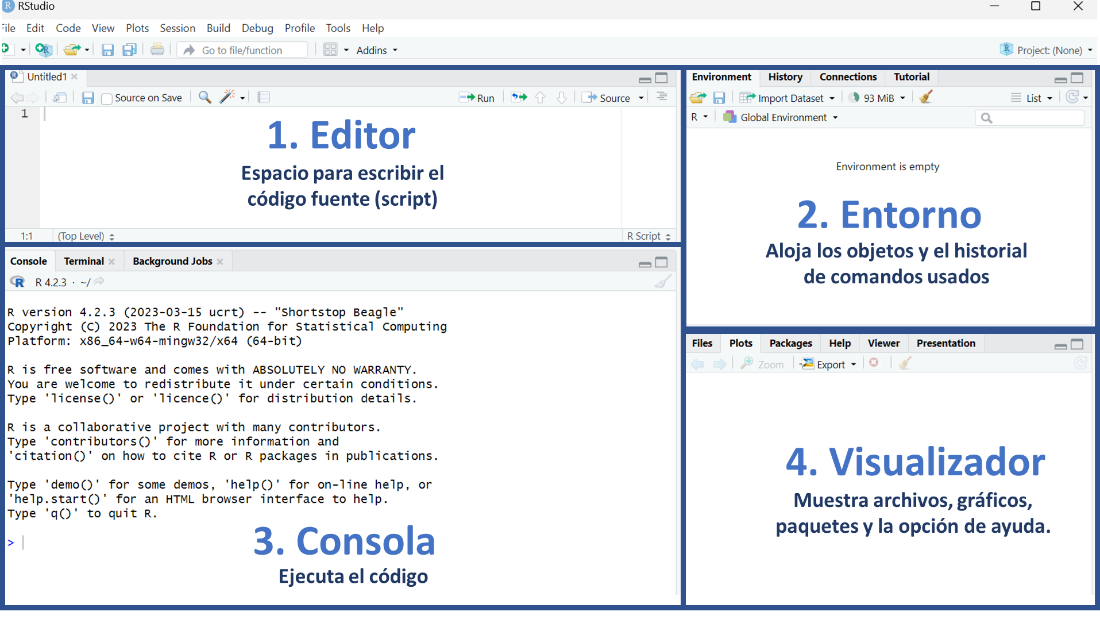
Task: Click the Load workspace folder icon in Environment pane
Action: 698,98
